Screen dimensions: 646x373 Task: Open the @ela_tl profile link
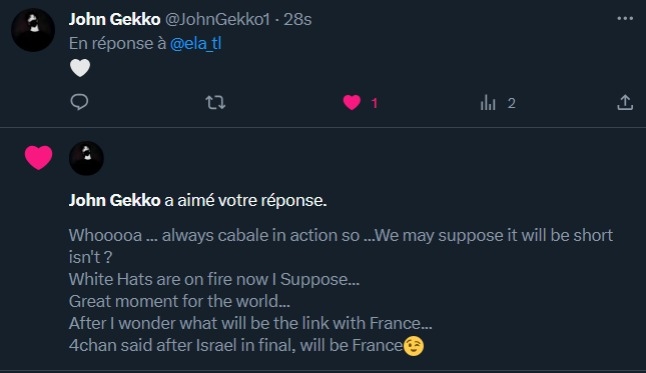pos(196,43)
